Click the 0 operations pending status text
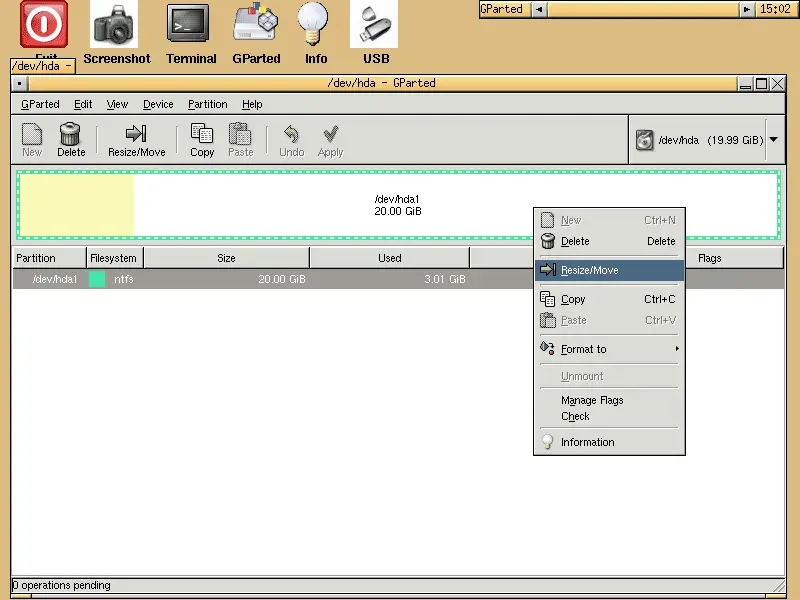 (x=61, y=585)
